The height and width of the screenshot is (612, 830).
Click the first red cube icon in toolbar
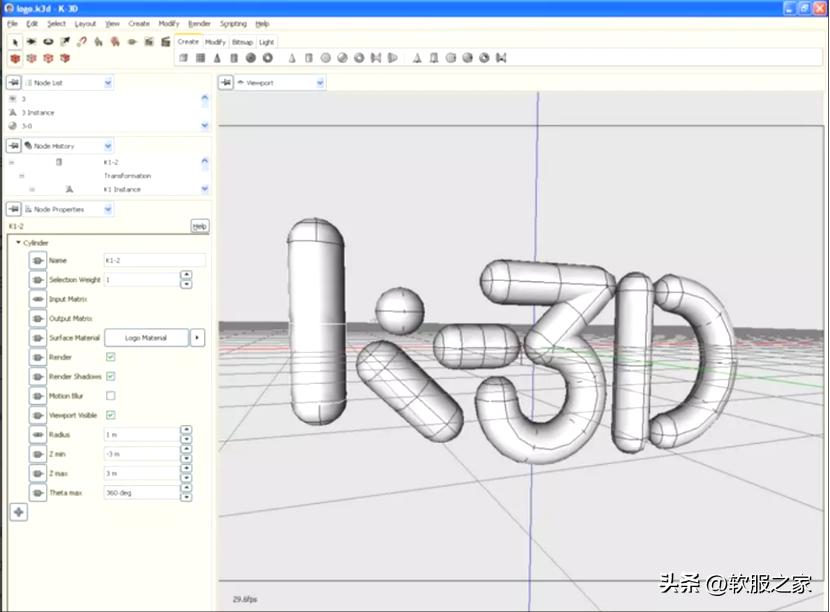14,59
